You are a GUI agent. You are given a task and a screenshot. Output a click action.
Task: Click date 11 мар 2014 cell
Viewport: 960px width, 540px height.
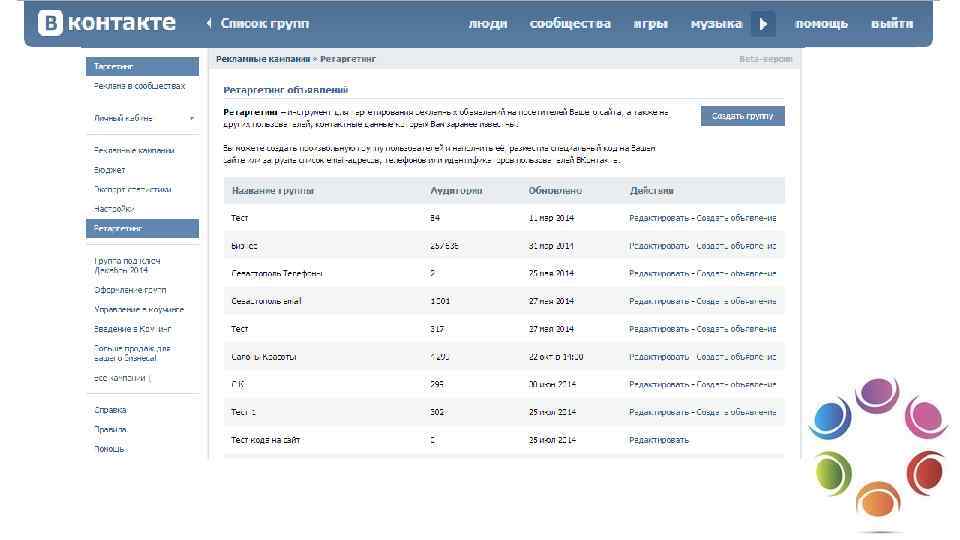tap(551, 218)
